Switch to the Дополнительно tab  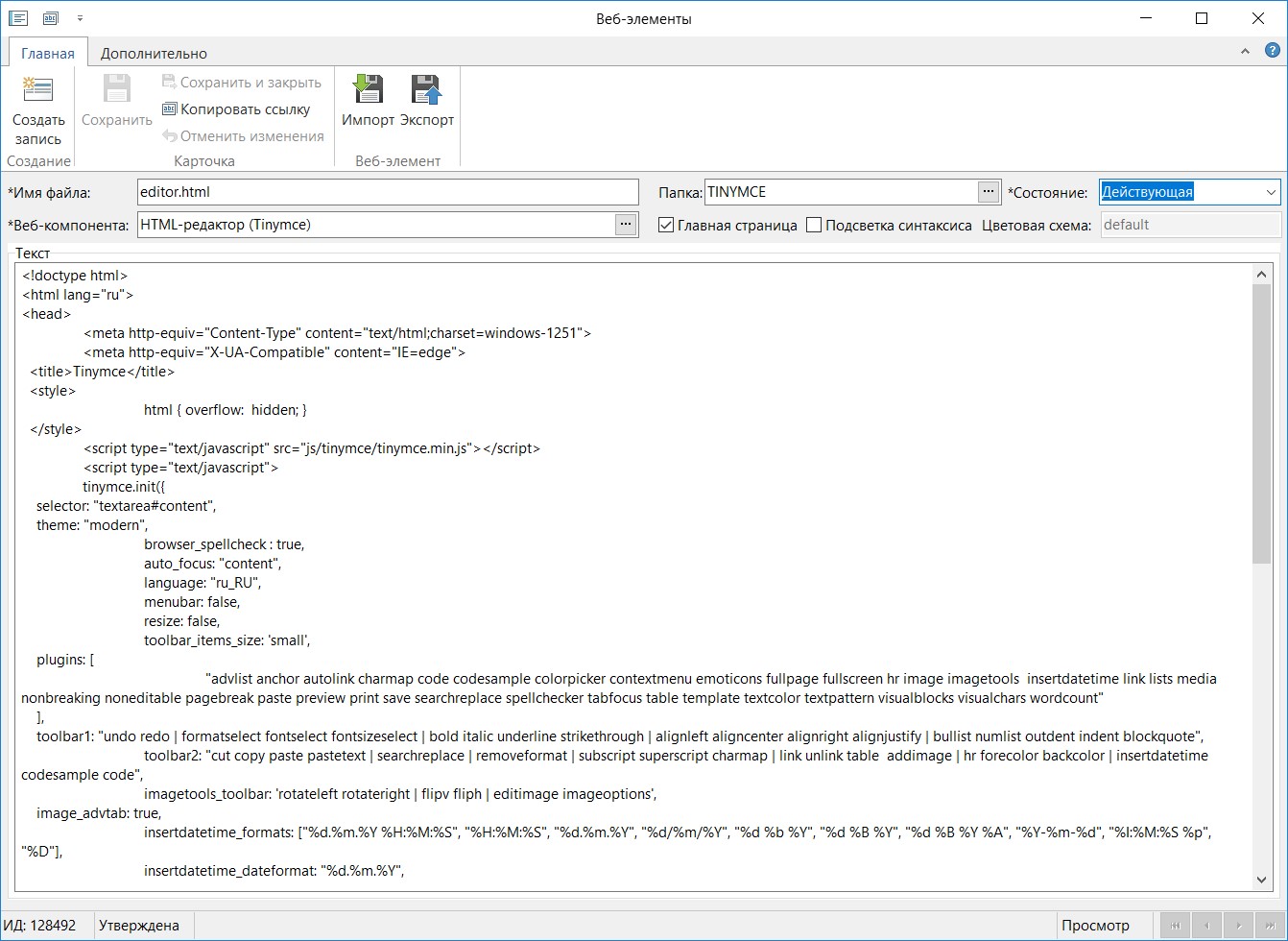154,54
